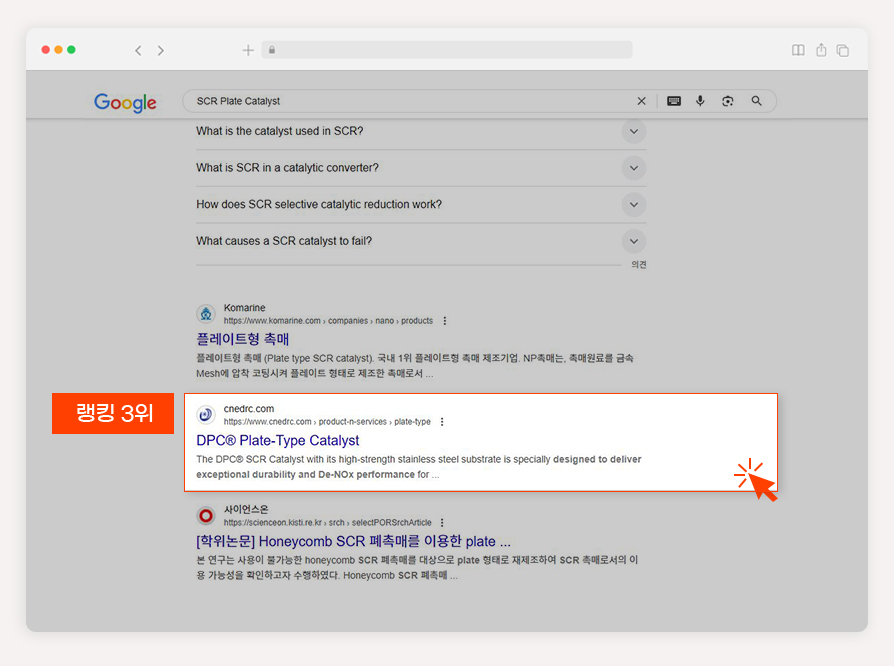Open more options for Komarine result

point(445,321)
